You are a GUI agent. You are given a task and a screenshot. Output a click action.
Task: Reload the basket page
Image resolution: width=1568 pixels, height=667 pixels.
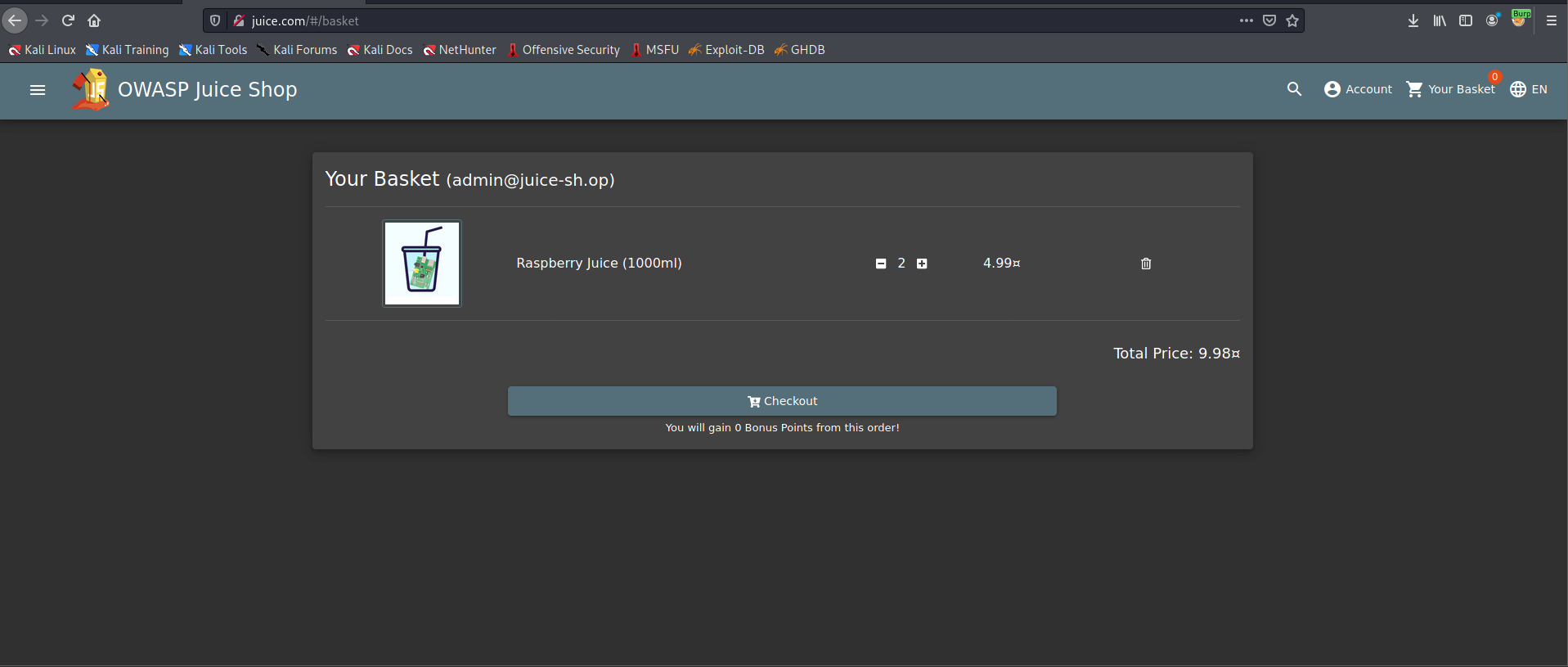tap(69, 20)
